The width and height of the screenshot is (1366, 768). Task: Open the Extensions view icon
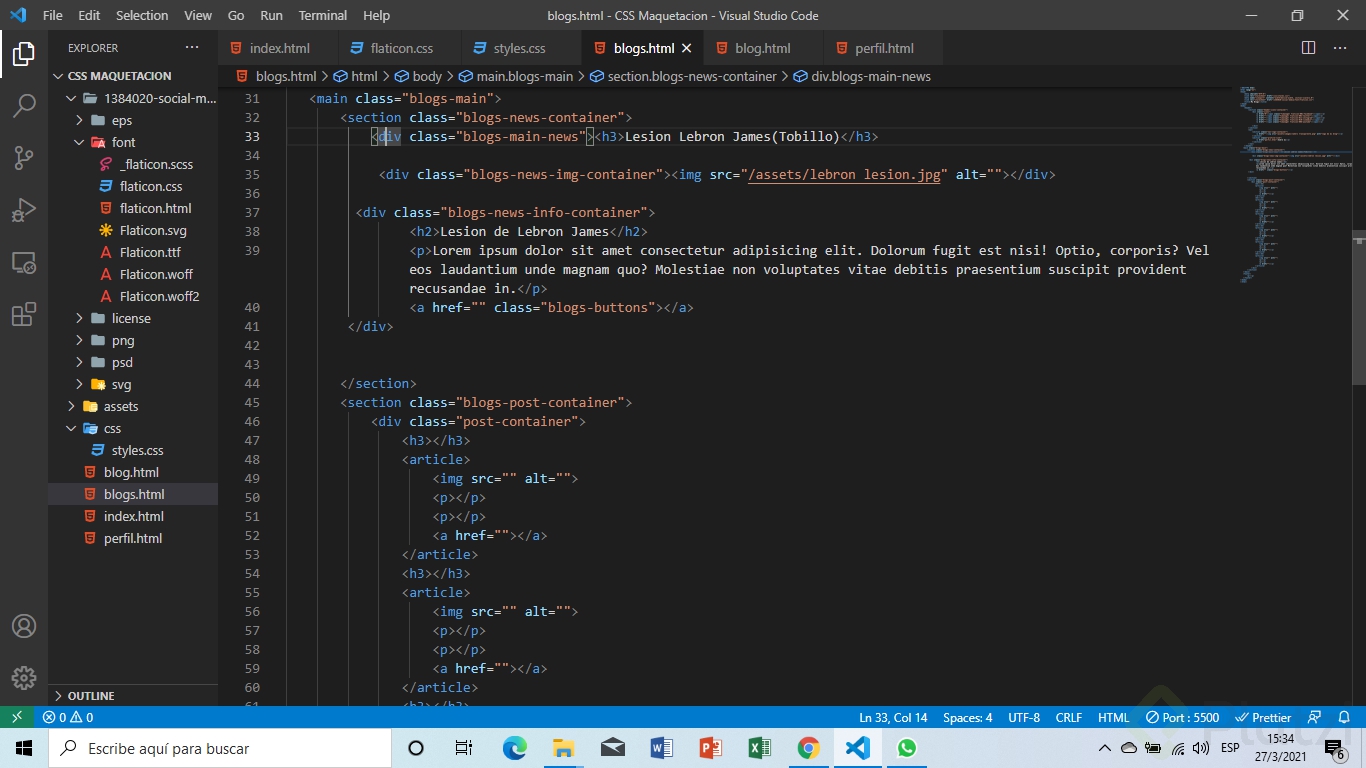(24, 315)
